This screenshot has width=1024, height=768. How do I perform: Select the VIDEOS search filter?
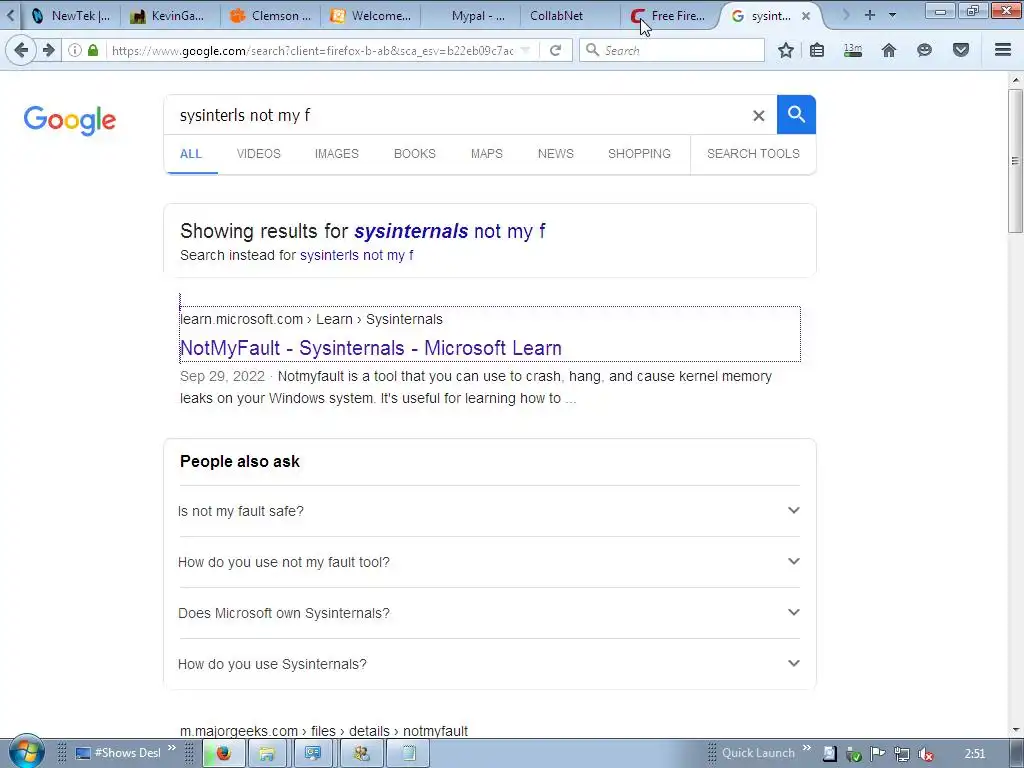coord(259,153)
